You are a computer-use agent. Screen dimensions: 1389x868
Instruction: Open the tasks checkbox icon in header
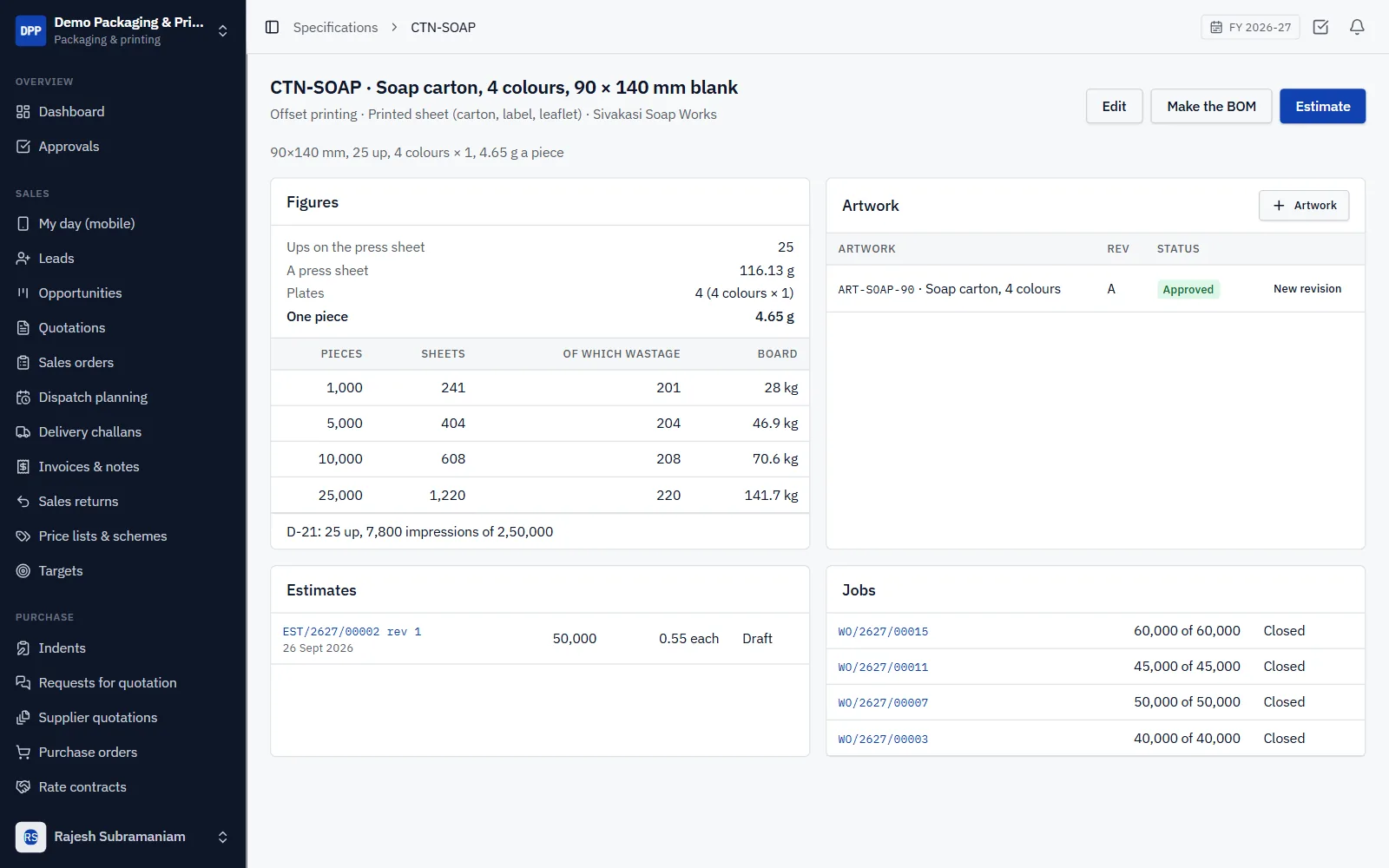pos(1320,27)
